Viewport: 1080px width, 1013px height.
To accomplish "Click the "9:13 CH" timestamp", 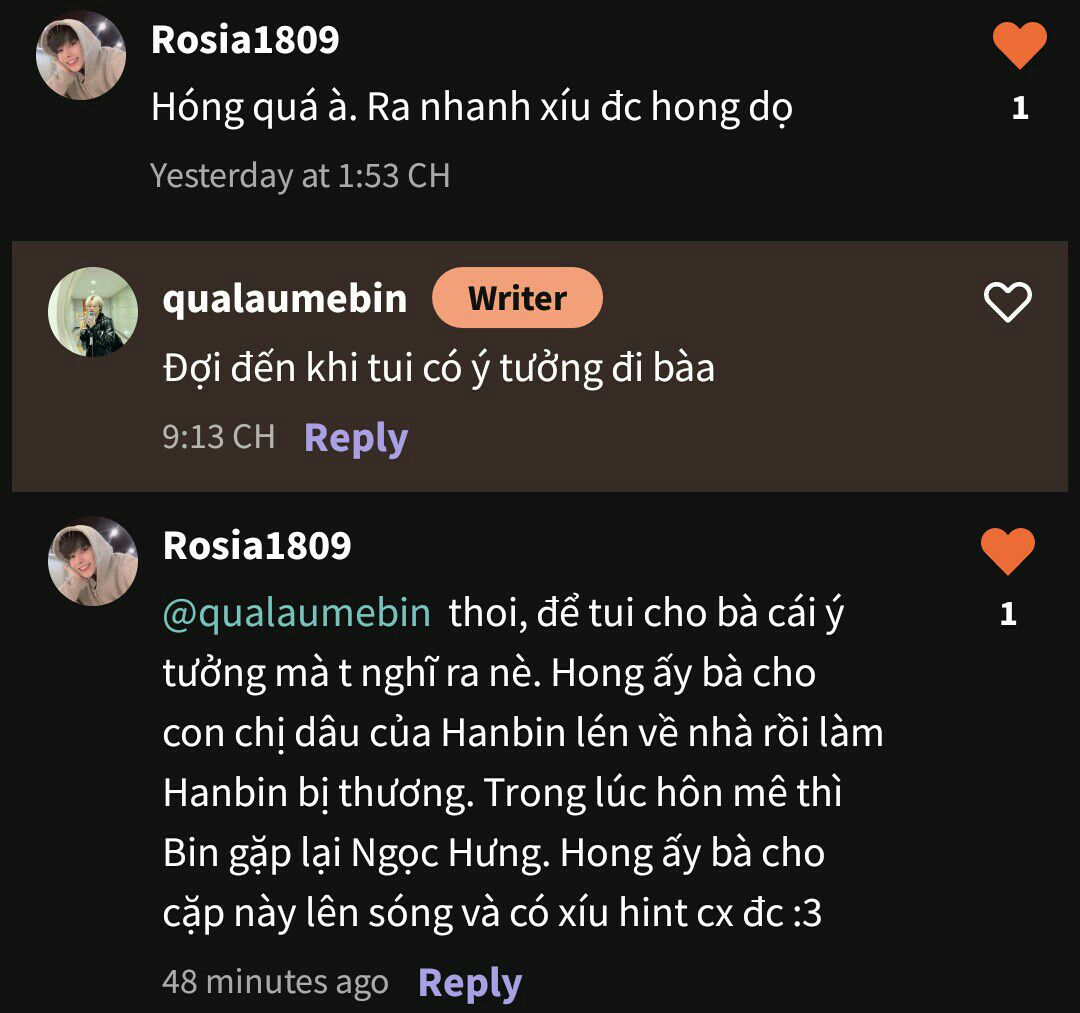I will (x=218, y=437).
